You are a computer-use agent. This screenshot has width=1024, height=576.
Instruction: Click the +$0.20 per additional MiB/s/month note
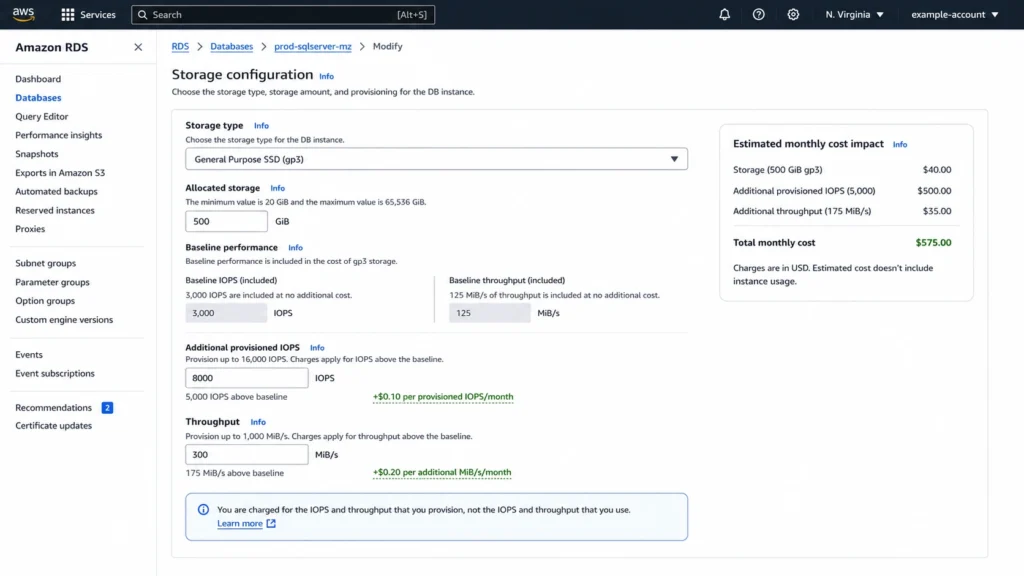tap(442, 472)
